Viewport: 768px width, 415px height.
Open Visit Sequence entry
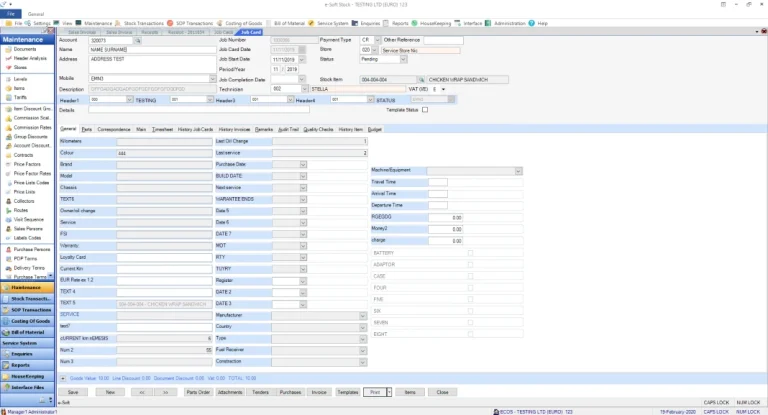28,220
